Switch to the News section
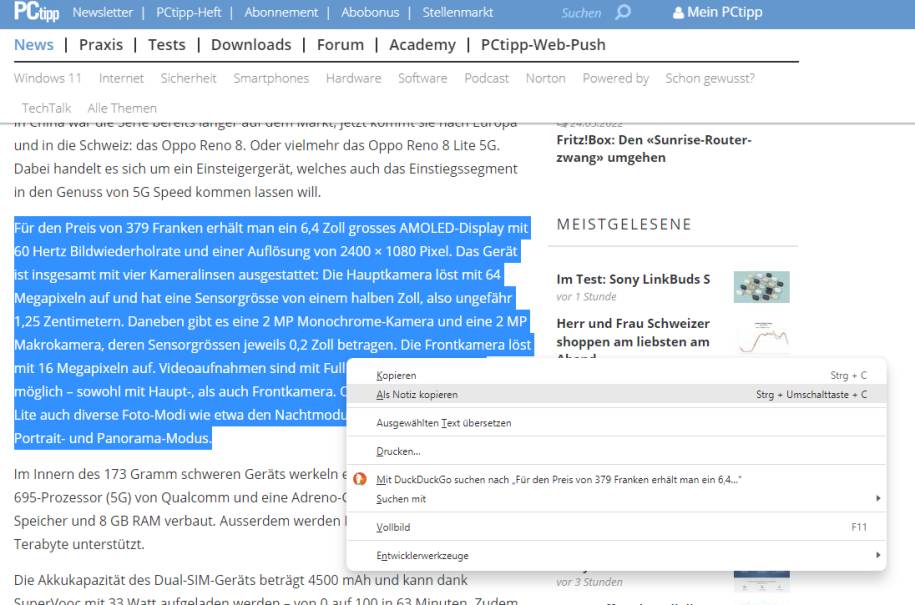Image resolution: width=915 pixels, height=605 pixels. coord(34,45)
